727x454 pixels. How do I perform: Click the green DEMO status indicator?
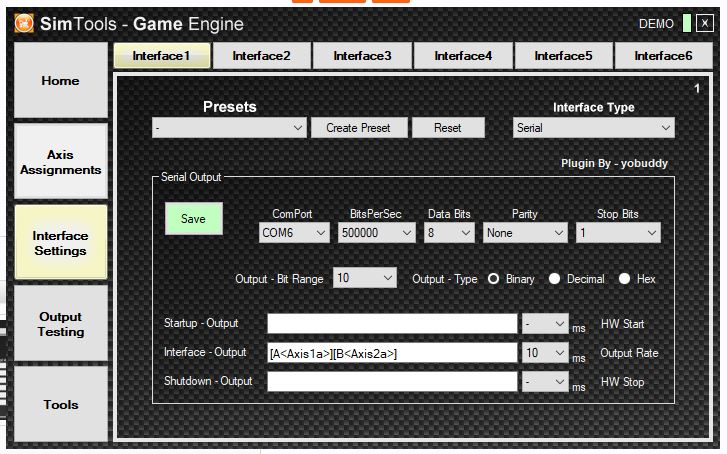coord(687,23)
